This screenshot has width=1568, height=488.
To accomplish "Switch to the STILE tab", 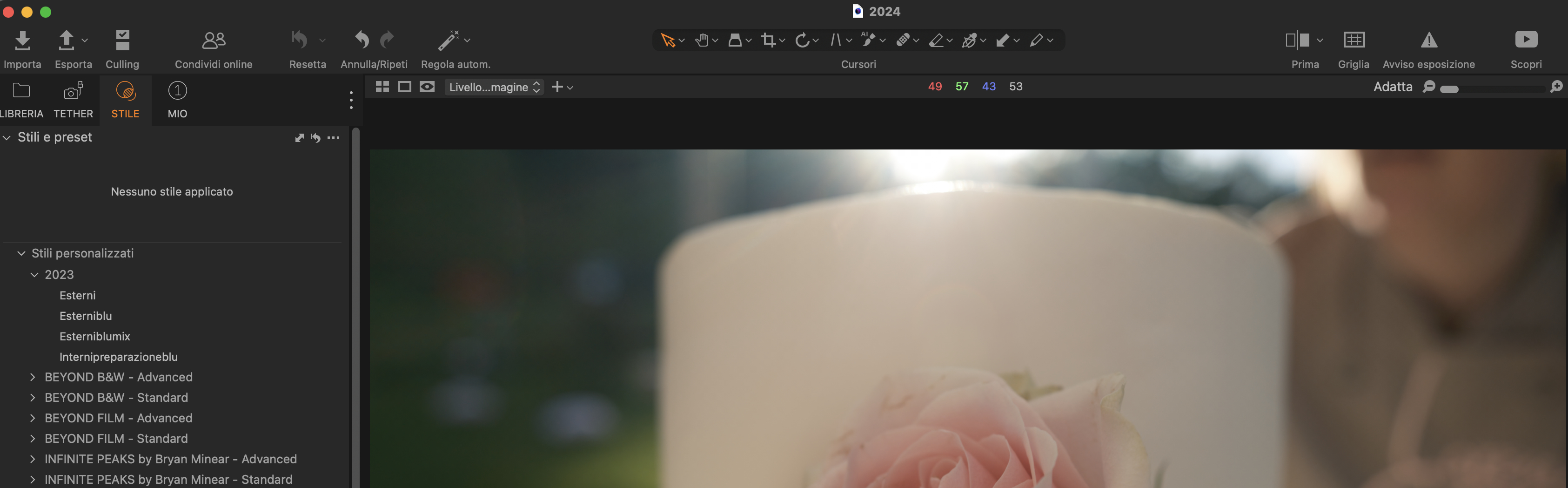I will (x=125, y=101).
